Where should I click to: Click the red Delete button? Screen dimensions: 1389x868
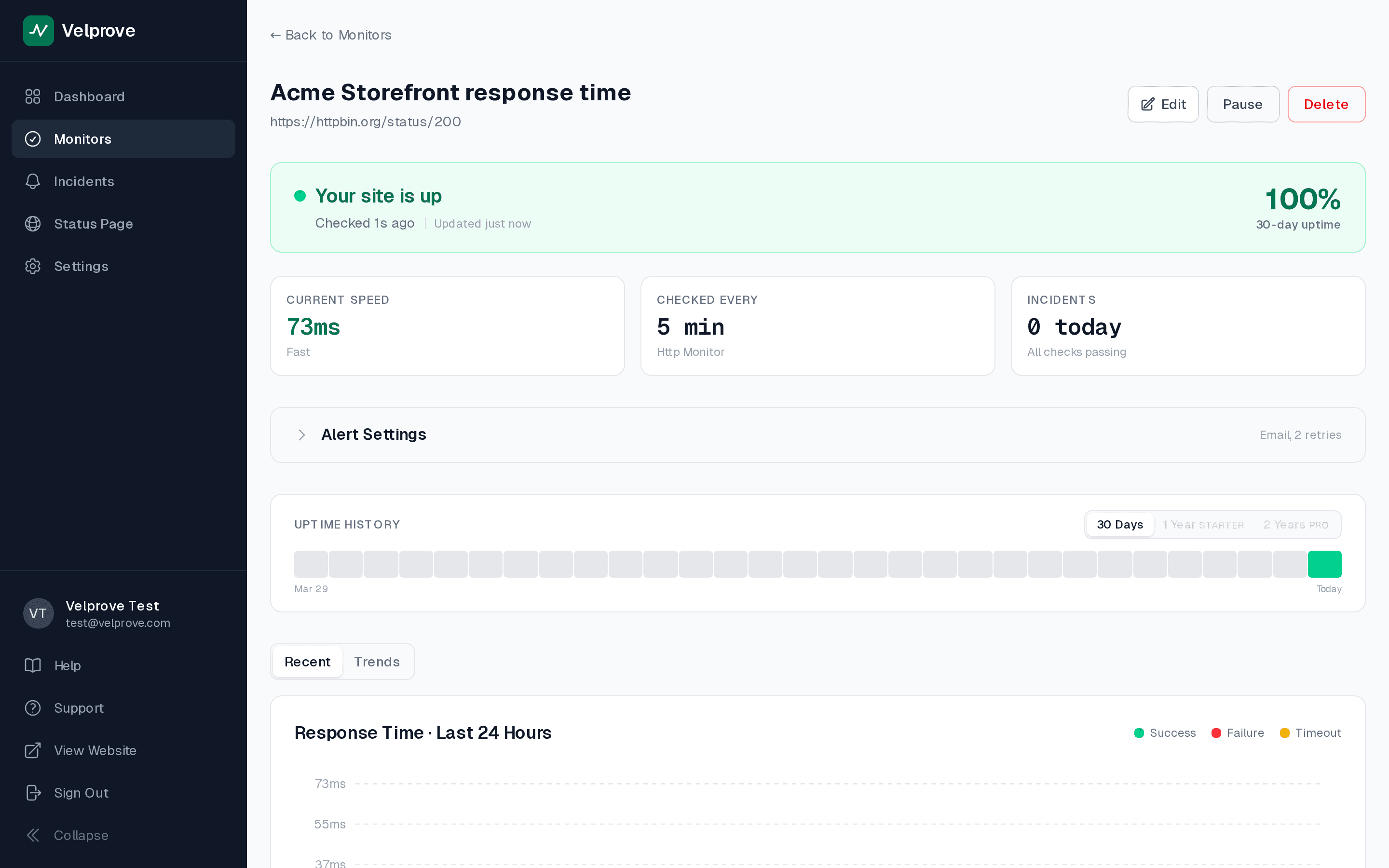(x=1326, y=105)
